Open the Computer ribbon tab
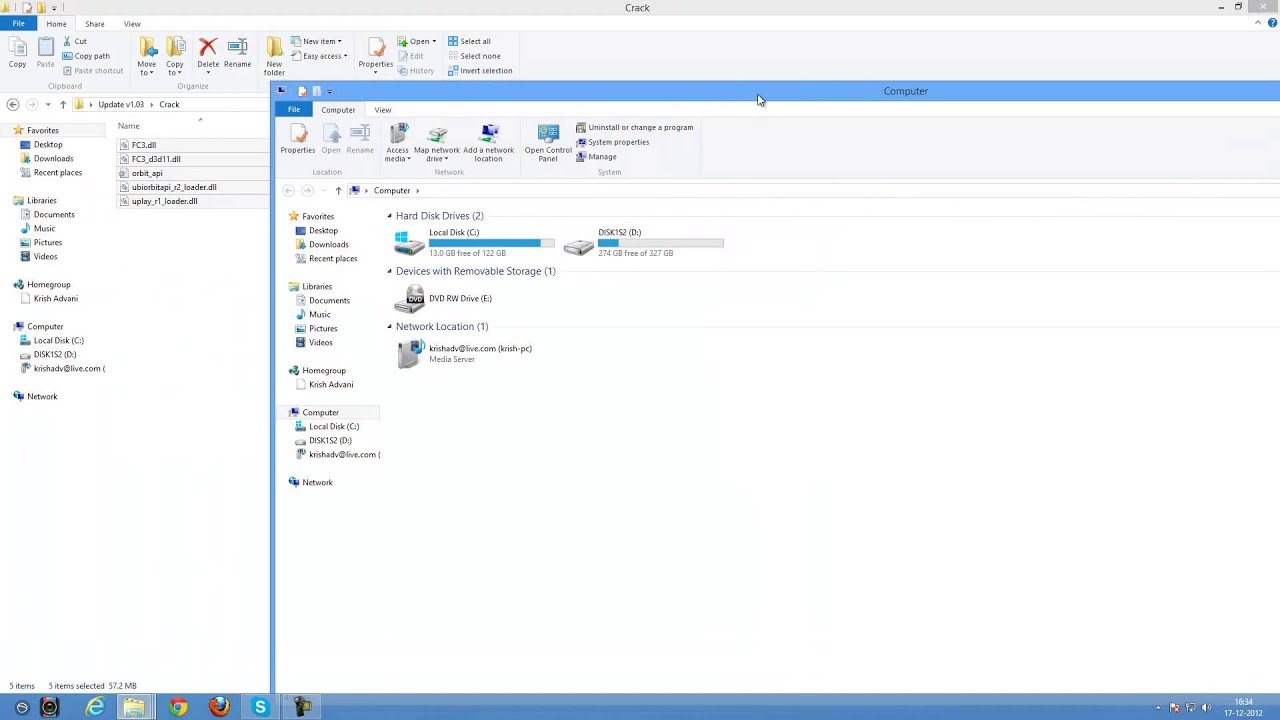Screen dimensions: 1280x720 [338, 109]
